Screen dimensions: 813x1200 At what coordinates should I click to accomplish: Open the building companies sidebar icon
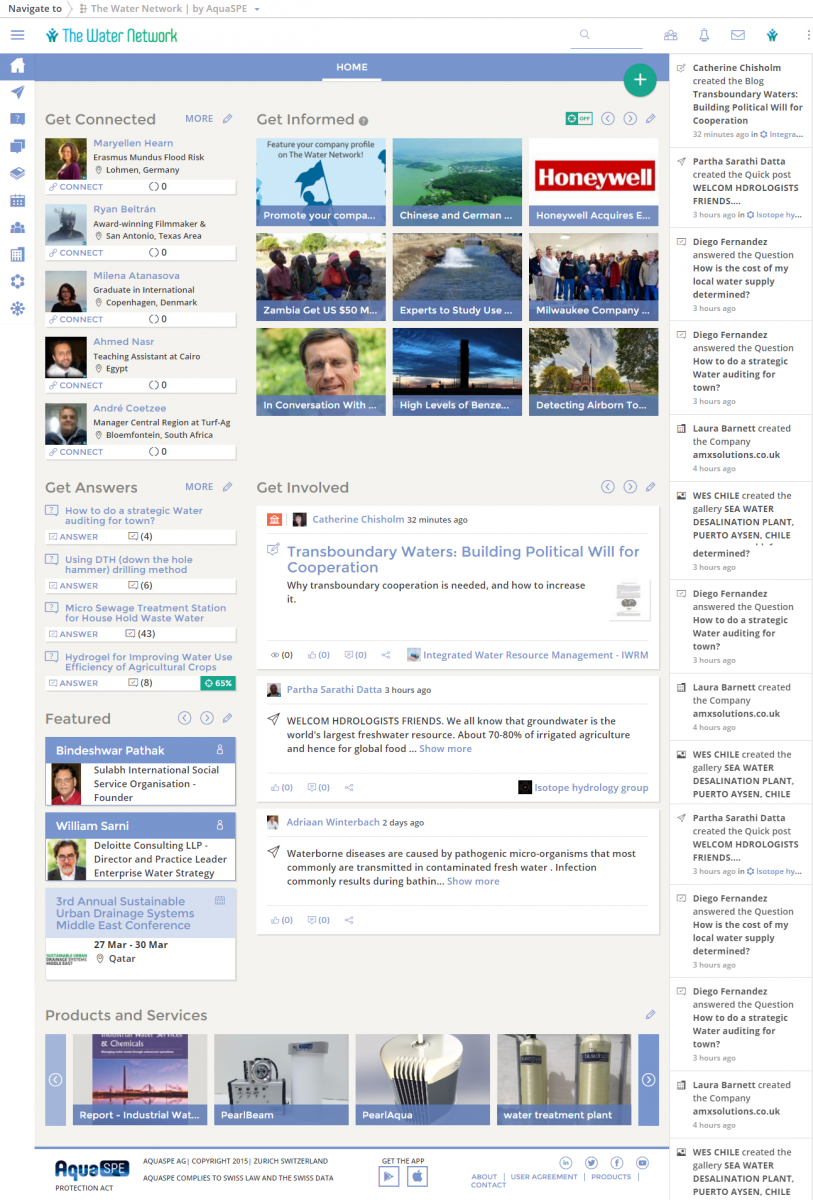[17, 255]
